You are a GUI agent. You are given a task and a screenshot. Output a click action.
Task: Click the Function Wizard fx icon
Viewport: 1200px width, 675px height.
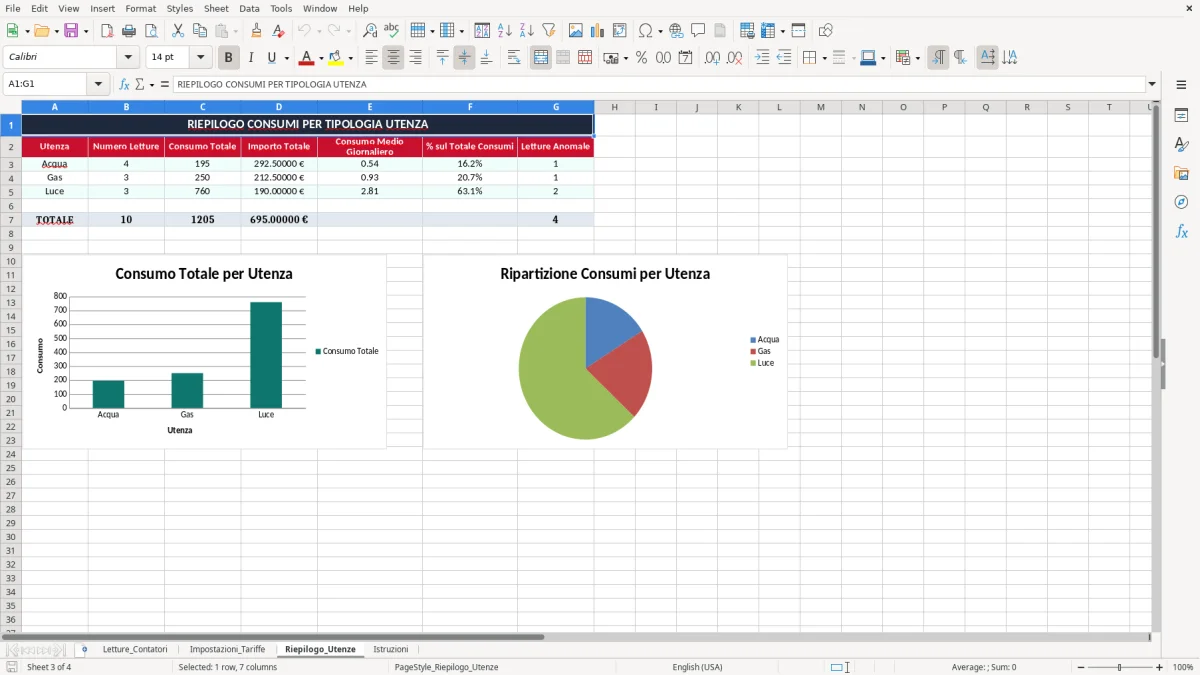pos(125,84)
